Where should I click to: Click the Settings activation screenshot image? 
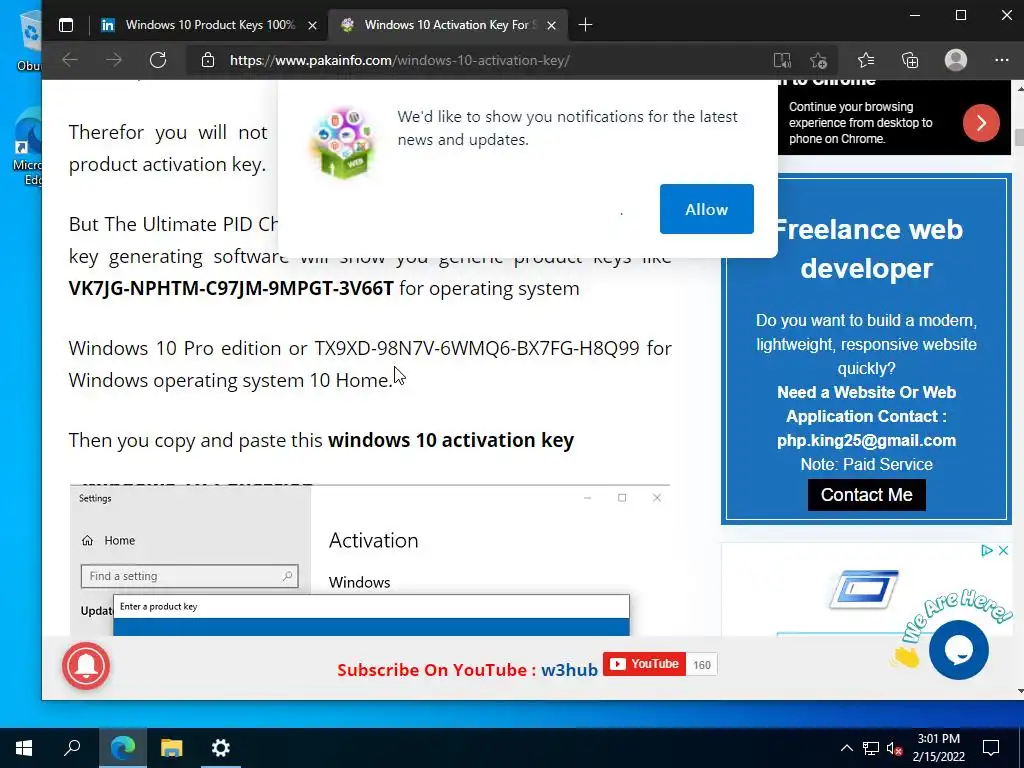(x=370, y=560)
